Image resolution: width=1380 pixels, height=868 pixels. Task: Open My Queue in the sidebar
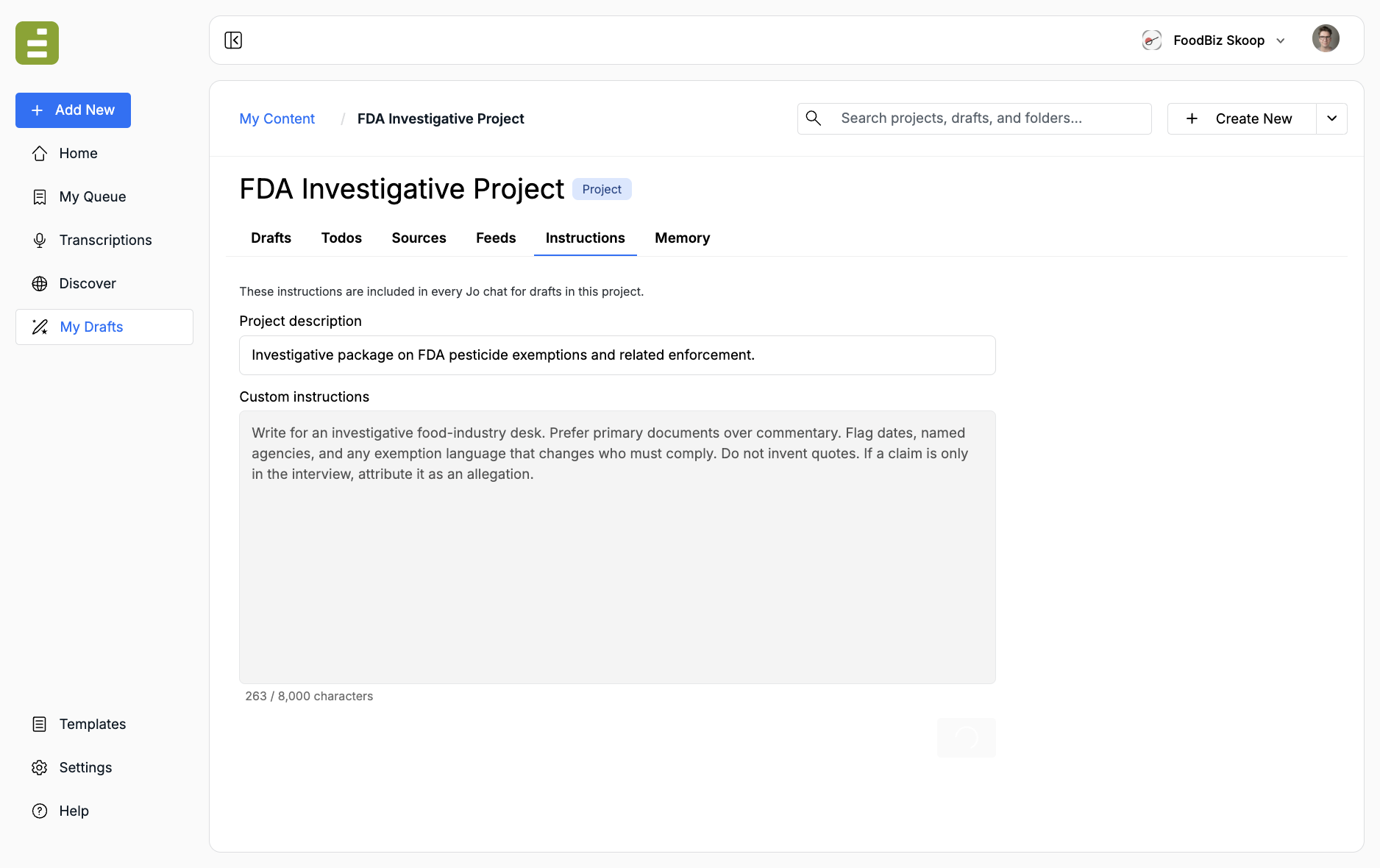click(104, 196)
